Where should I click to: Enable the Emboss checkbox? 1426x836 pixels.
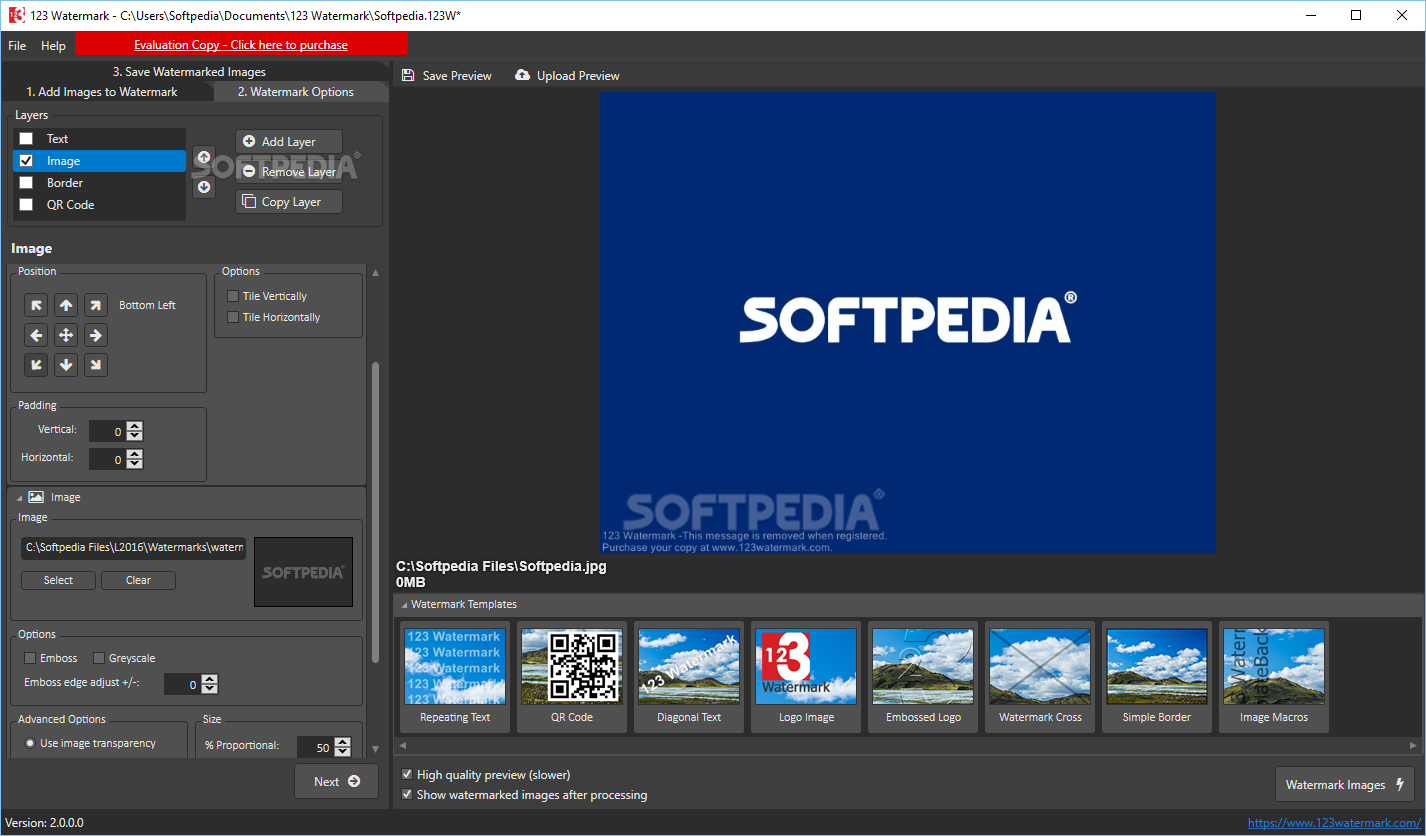point(30,658)
